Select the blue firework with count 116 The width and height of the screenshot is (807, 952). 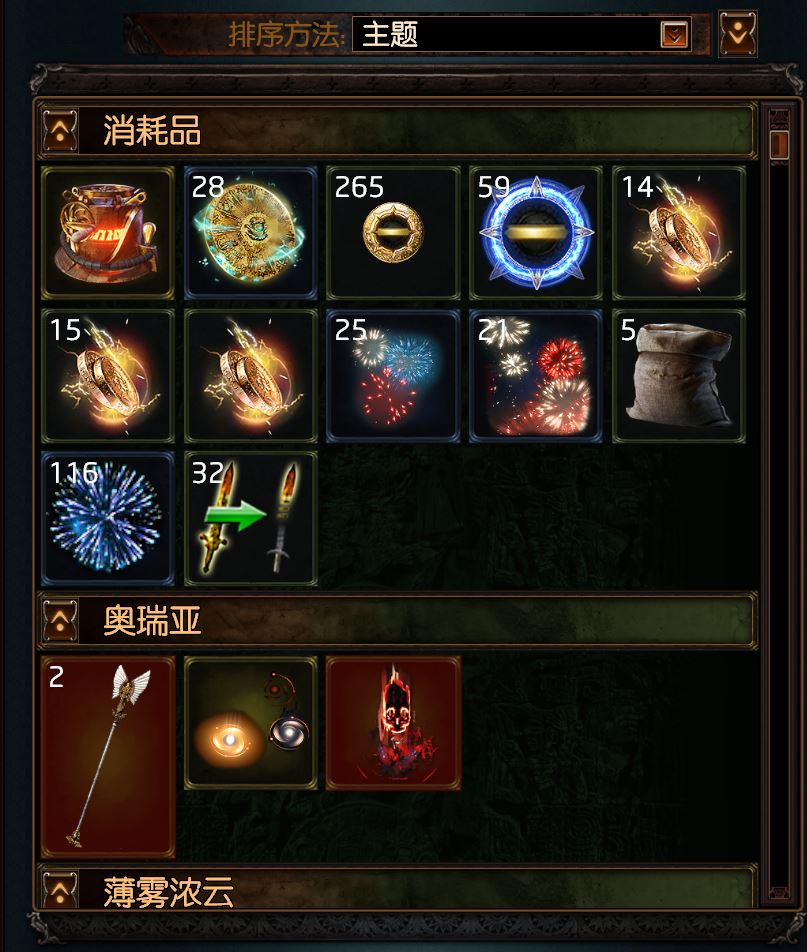coord(107,518)
